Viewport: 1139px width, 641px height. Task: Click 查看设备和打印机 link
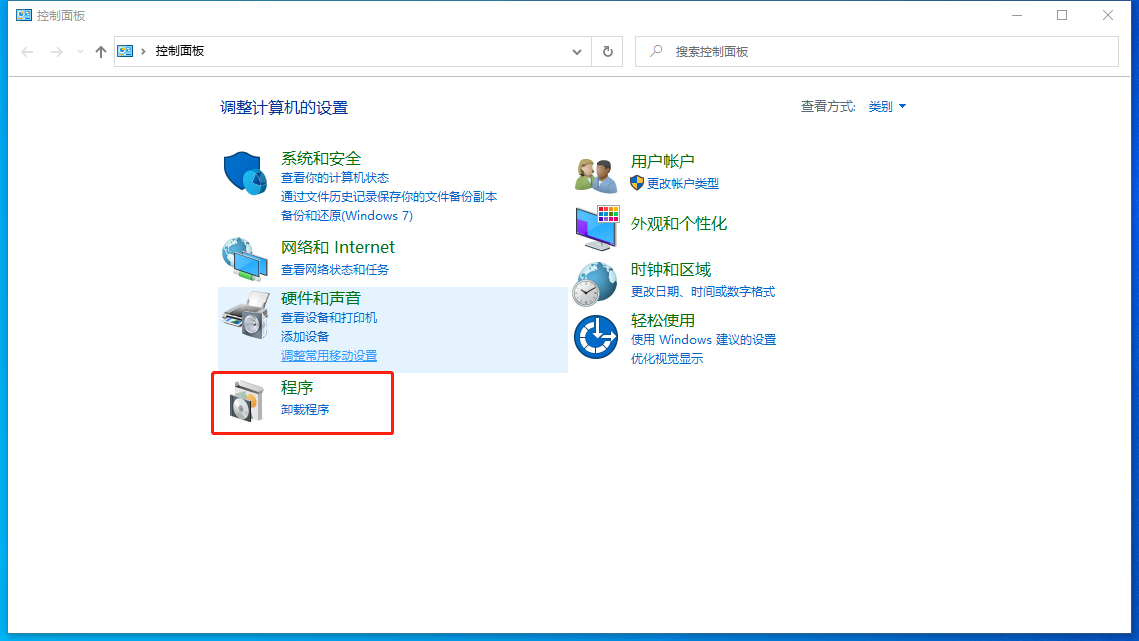tap(329, 318)
